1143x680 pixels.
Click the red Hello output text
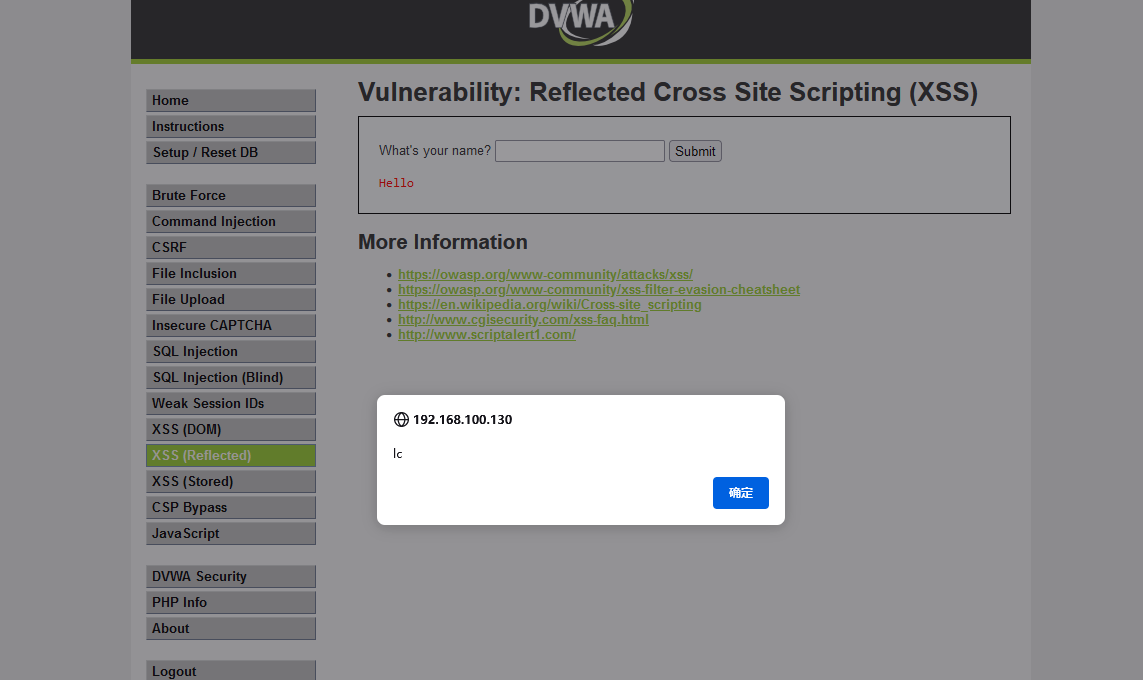point(396,183)
